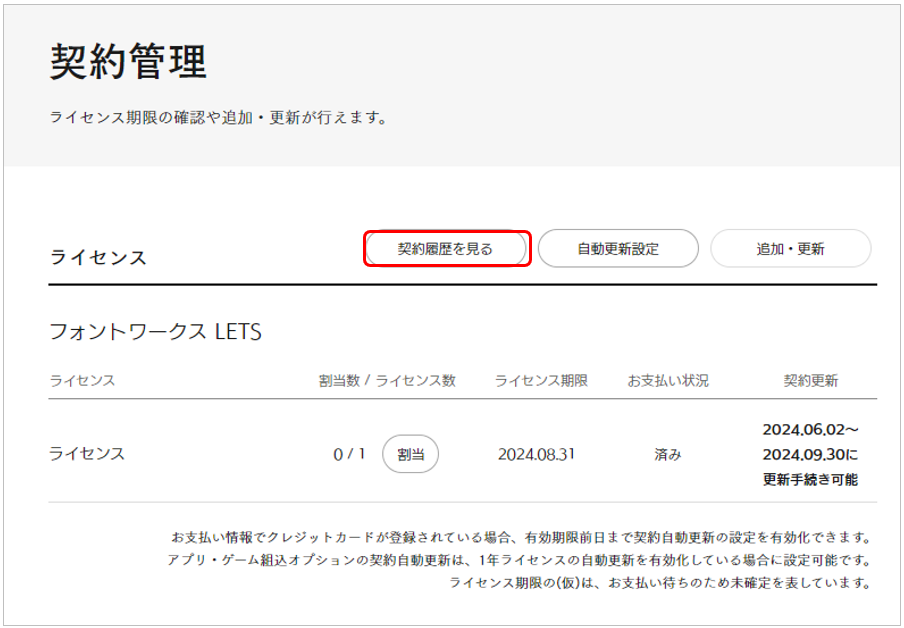The width and height of the screenshot is (904, 628).
Task: Click license expiry date 2024.08.31
Action: 536,454
